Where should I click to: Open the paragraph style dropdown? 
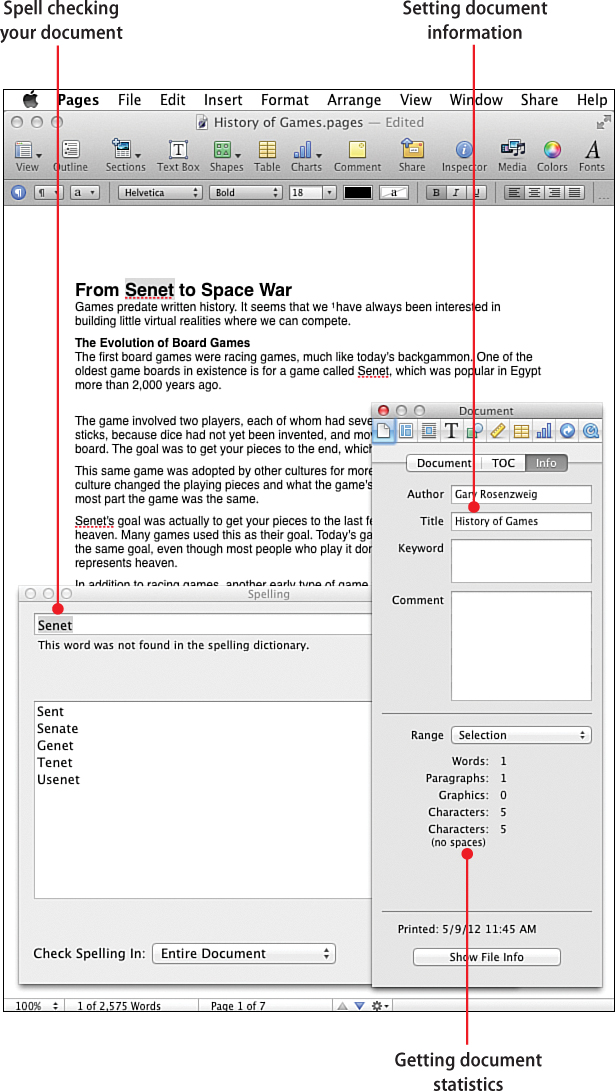[x=48, y=193]
